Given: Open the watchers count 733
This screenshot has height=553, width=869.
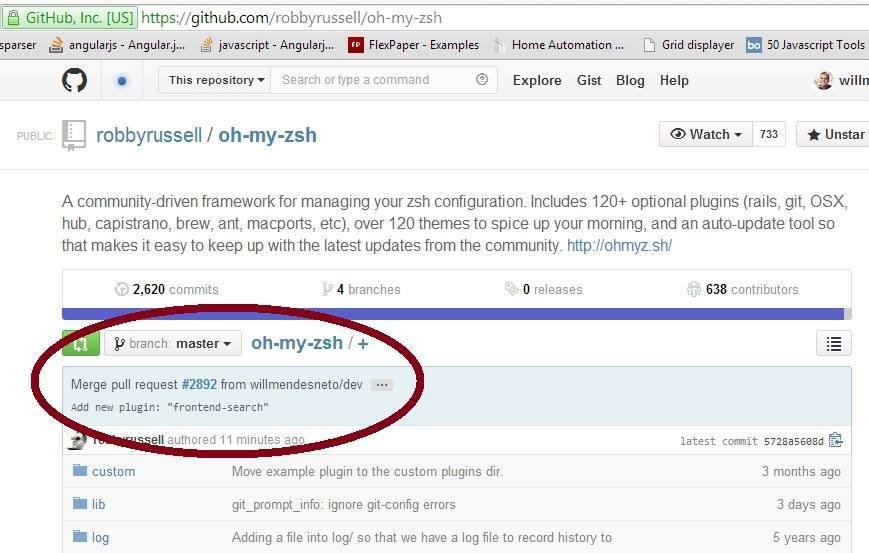Looking at the screenshot, I should tap(769, 134).
